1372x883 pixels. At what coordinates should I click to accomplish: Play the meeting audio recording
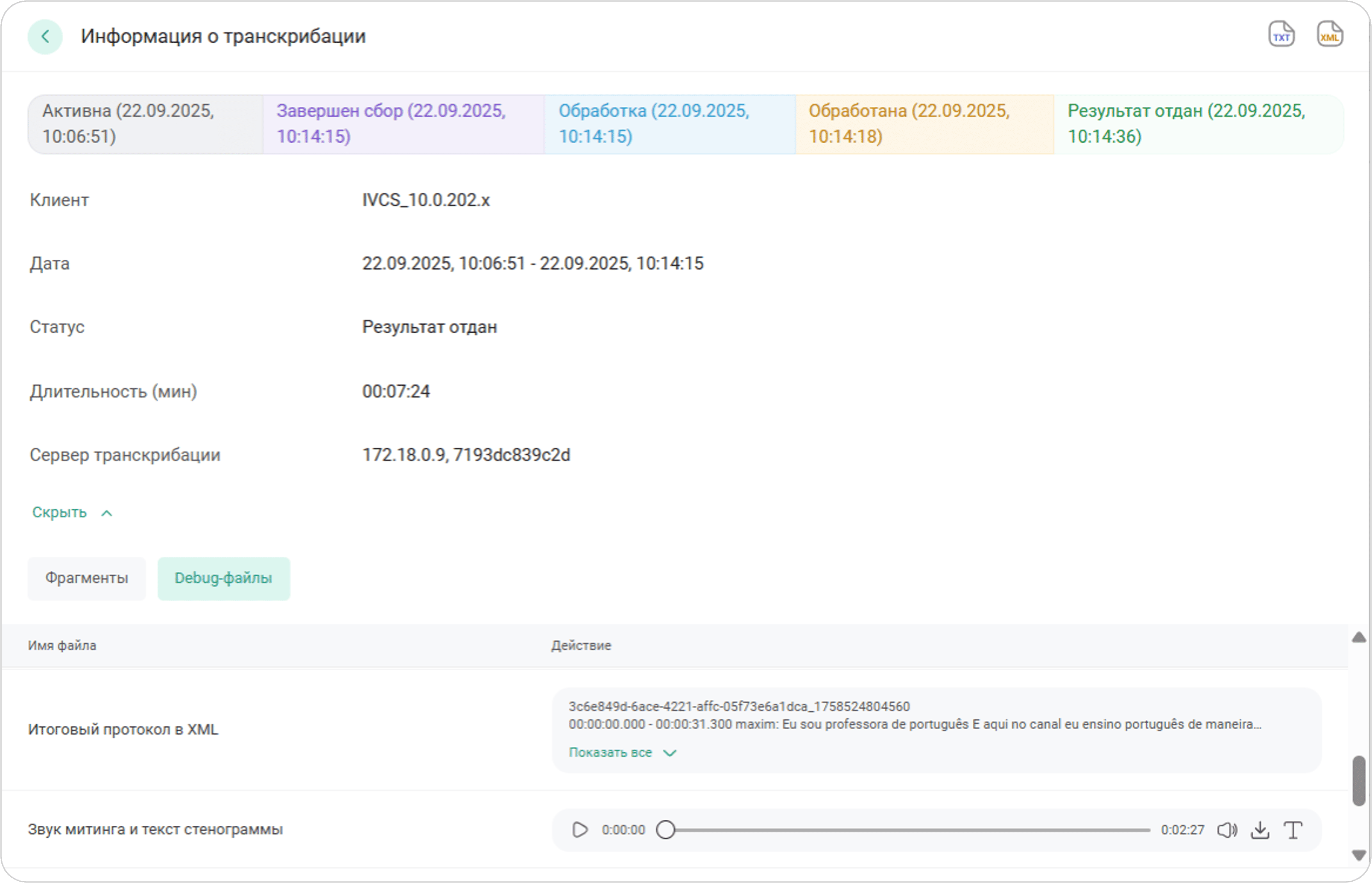(x=579, y=830)
